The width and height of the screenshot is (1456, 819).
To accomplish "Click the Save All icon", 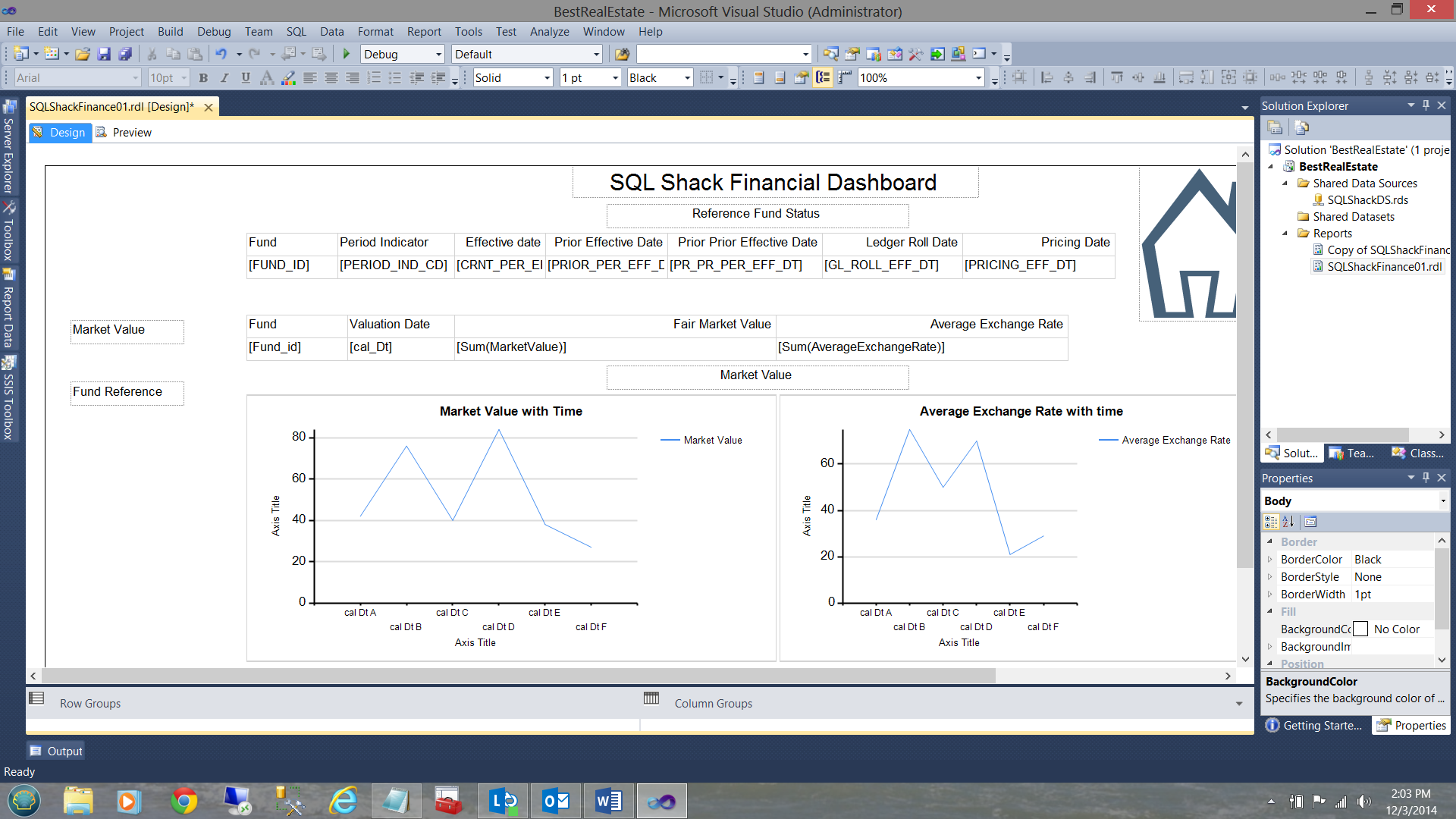I will point(125,54).
